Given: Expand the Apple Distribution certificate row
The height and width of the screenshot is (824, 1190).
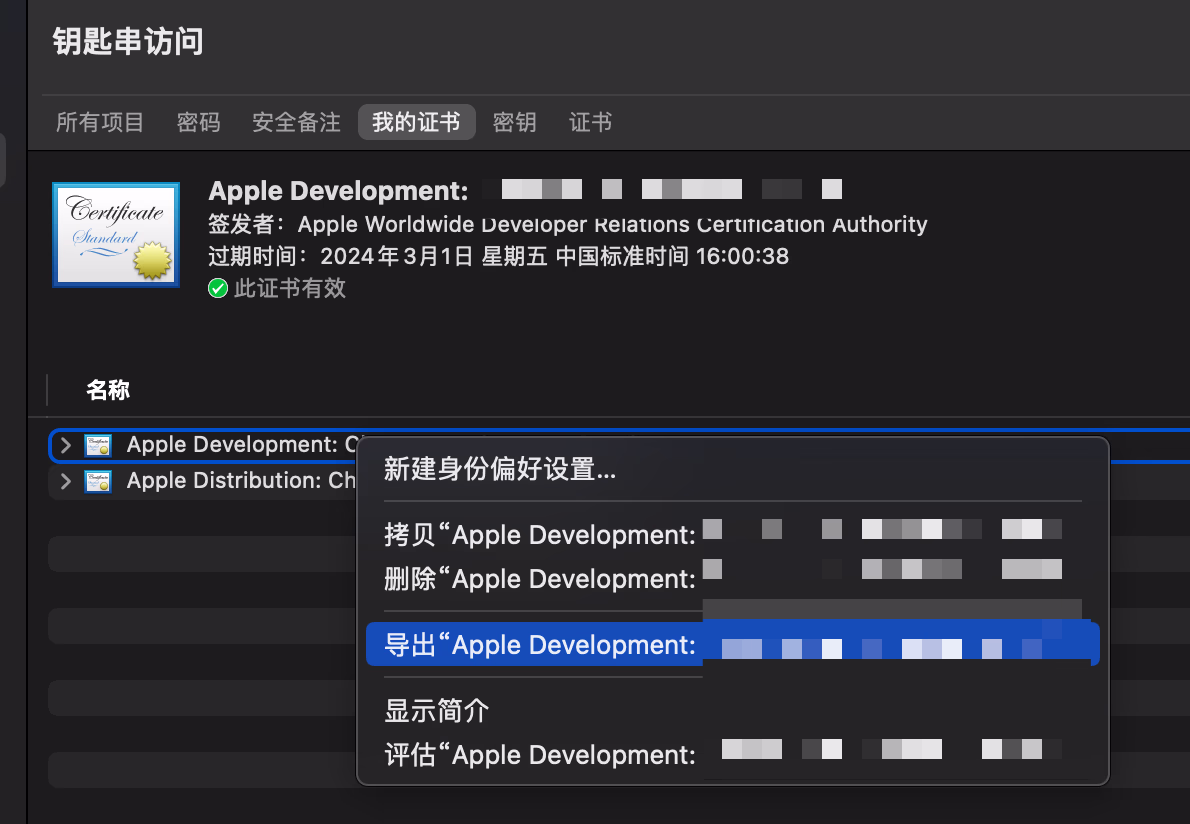Looking at the screenshot, I should click(x=66, y=481).
